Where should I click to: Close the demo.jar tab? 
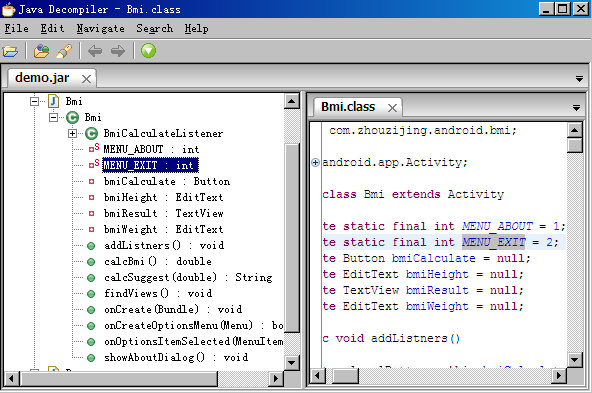coord(86,79)
